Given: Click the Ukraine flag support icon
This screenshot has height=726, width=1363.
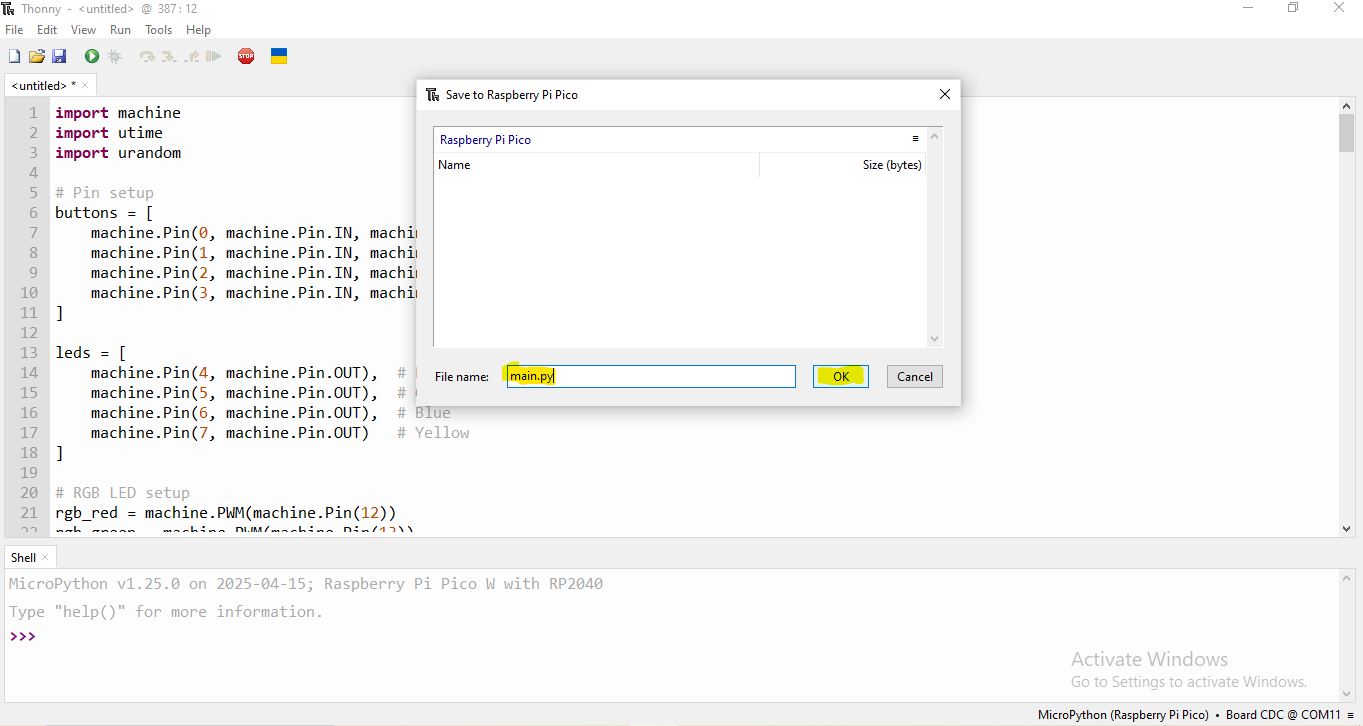Looking at the screenshot, I should pos(279,57).
